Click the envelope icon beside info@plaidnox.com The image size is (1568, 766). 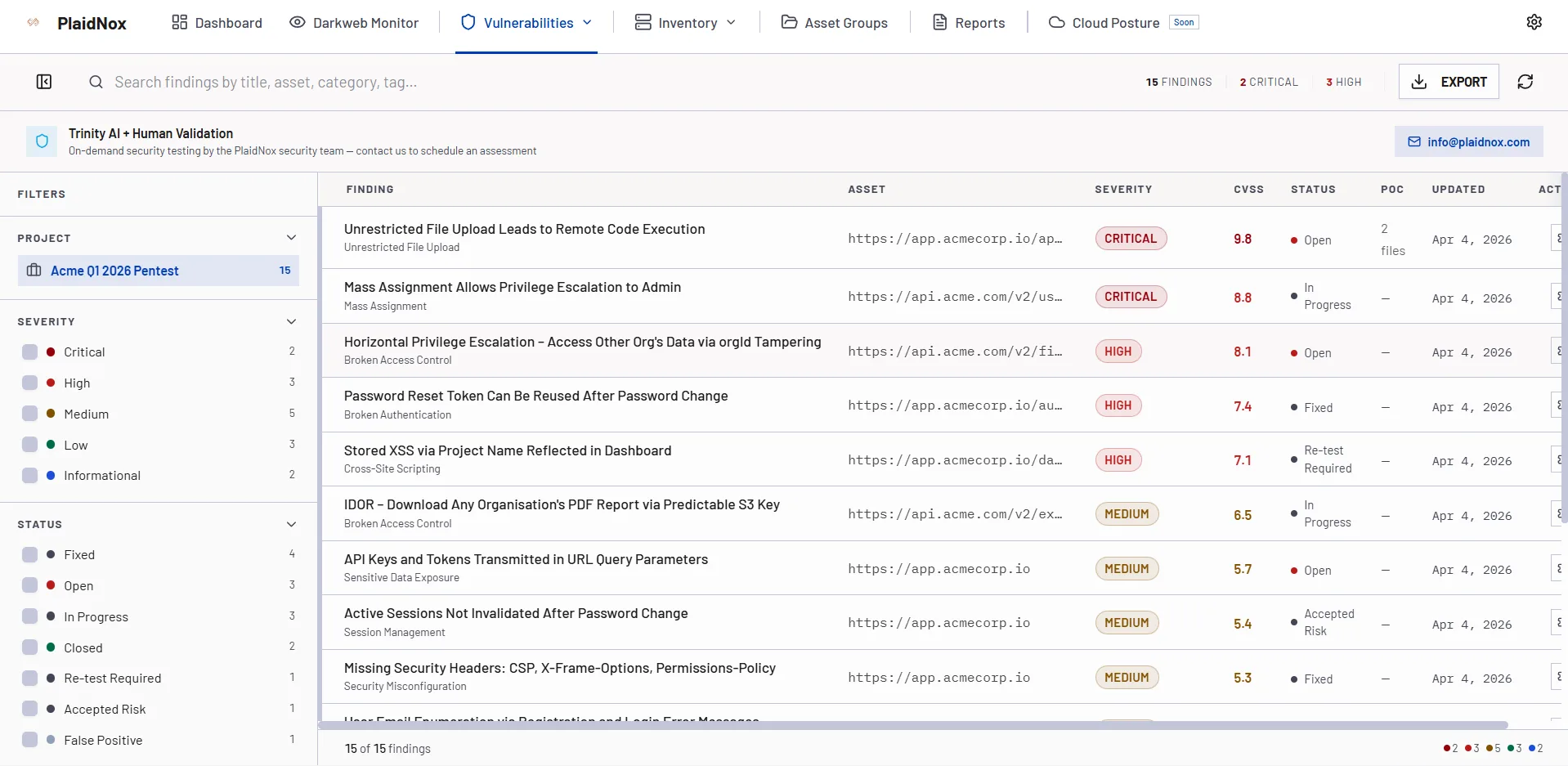coord(1415,141)
